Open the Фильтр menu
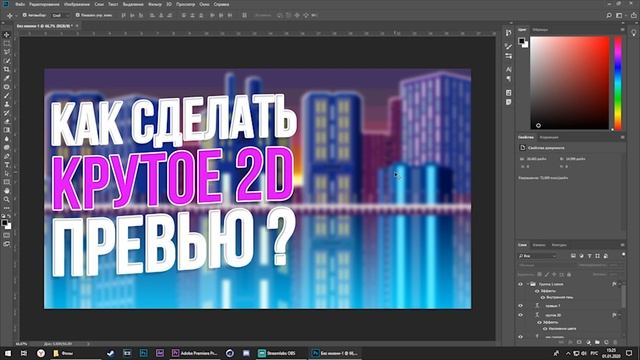This screenshot has height=360, width=640. [x=155, y=4]
